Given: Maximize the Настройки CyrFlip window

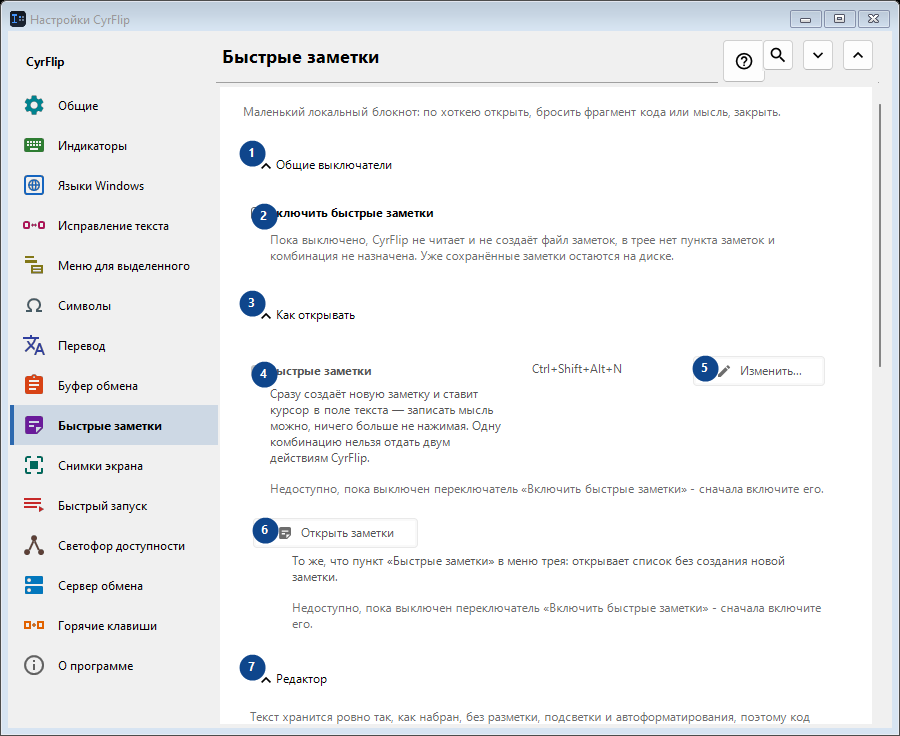Looking at the screenshot, I should pos(839,19).
